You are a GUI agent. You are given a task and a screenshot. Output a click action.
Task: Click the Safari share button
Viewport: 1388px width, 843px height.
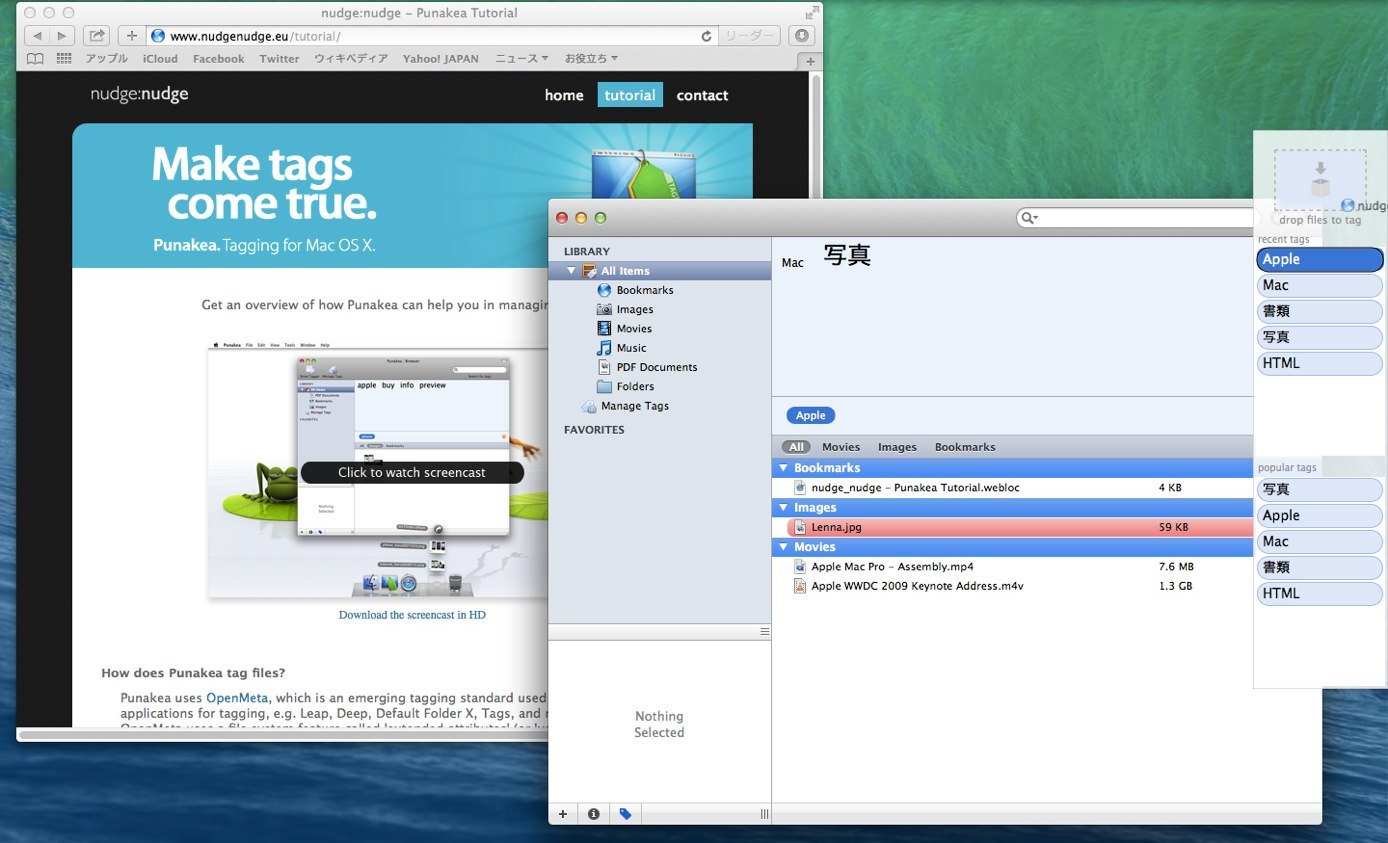tap(96, 36)
